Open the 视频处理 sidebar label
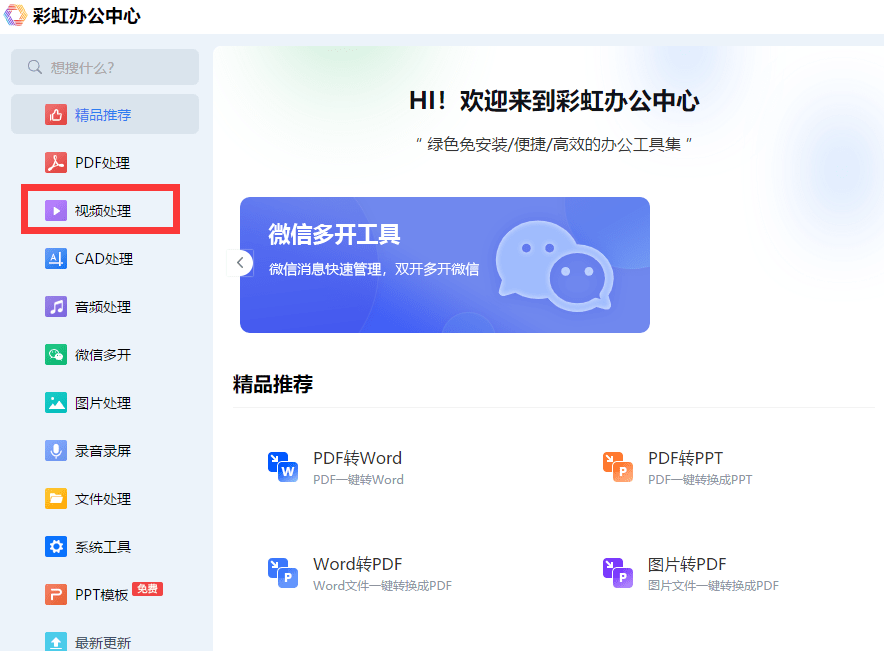This screenshot has width=884, height=651. click(x=103, y=211)
